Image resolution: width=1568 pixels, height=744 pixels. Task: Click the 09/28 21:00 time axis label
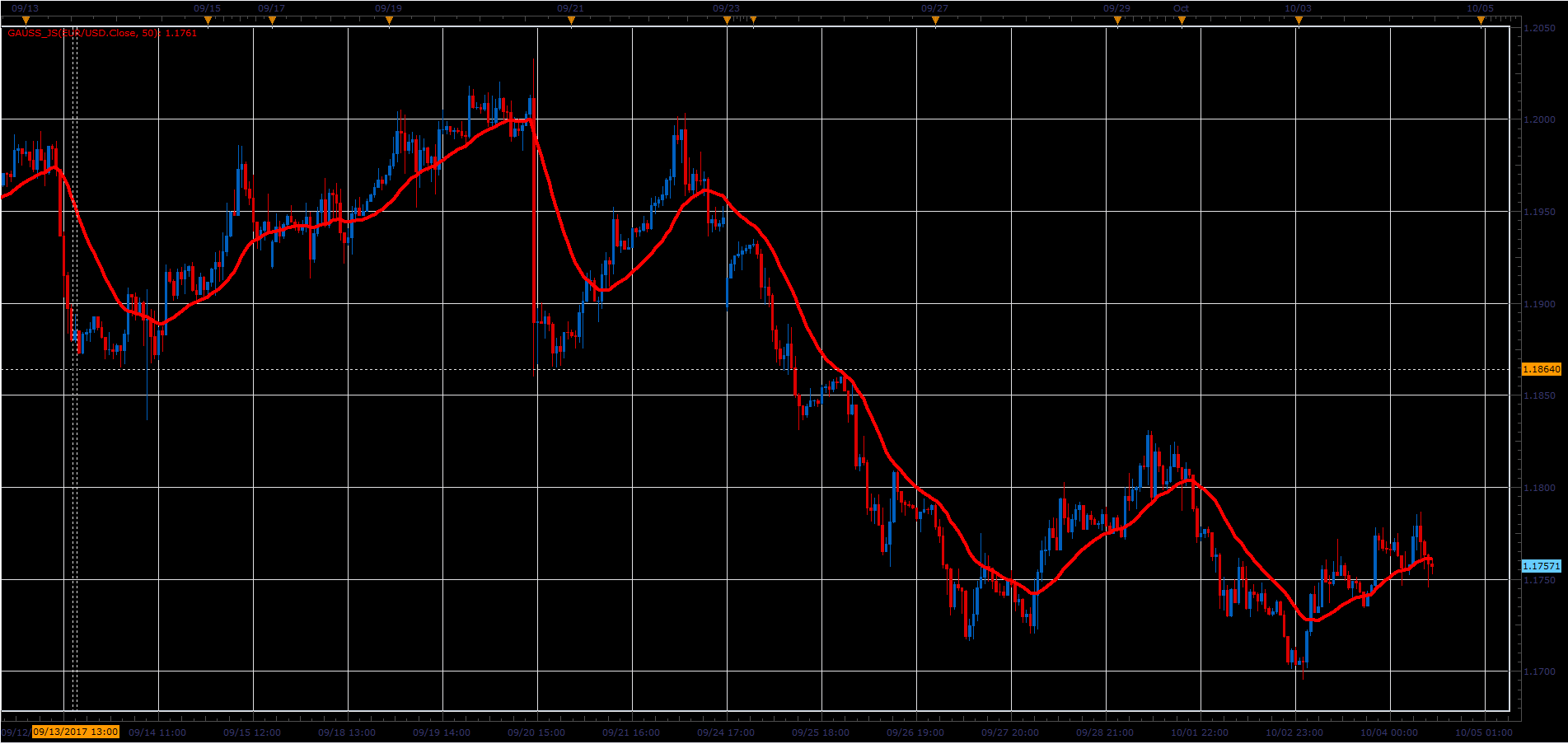point(1105,732)
